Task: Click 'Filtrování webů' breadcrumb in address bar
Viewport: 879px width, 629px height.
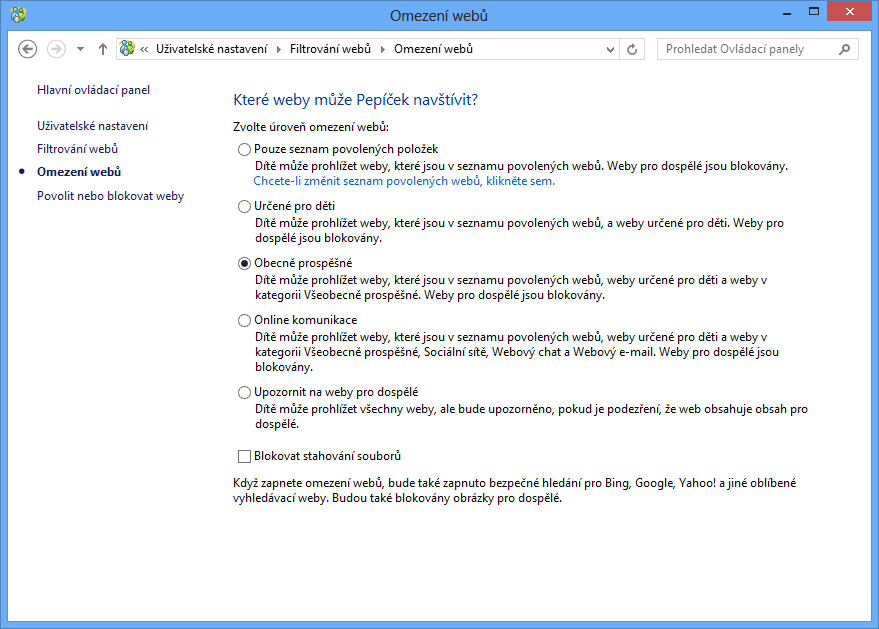Action: [x=329, y=49]
